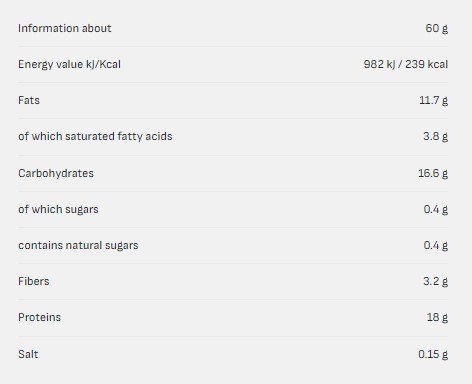The height and width of the screenshot is (384, 472).
Task: Select the 0.15 g salt value
Action: (433, 354)
